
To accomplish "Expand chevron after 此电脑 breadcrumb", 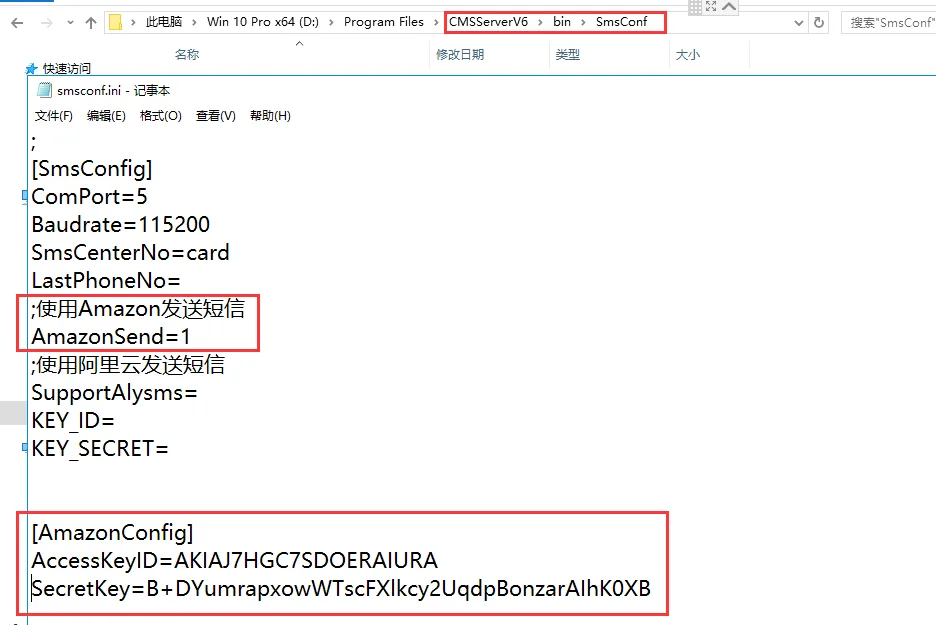I will 194,23.
